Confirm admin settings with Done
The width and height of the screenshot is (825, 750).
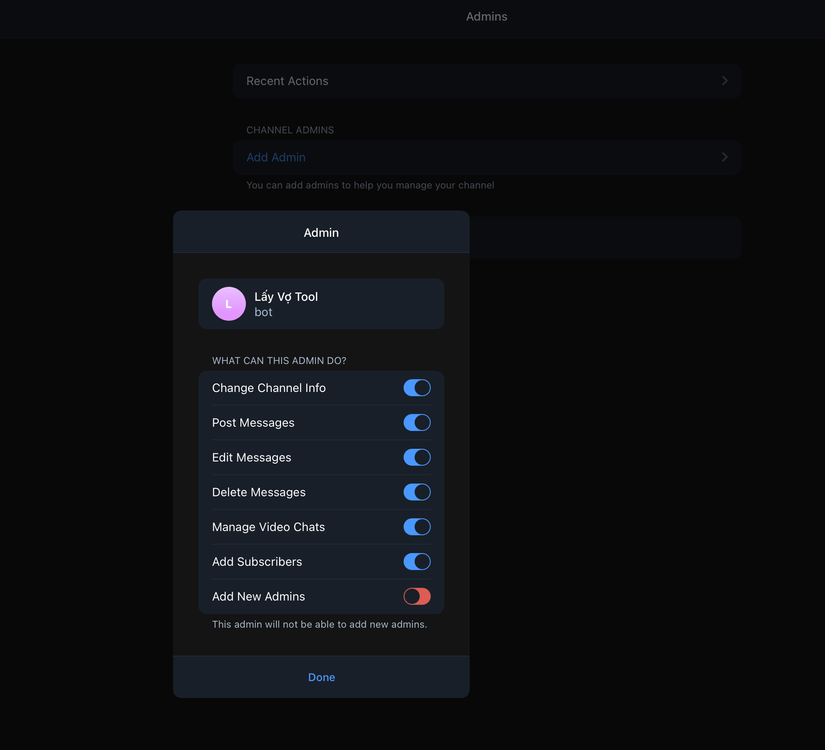pos(321,677)
